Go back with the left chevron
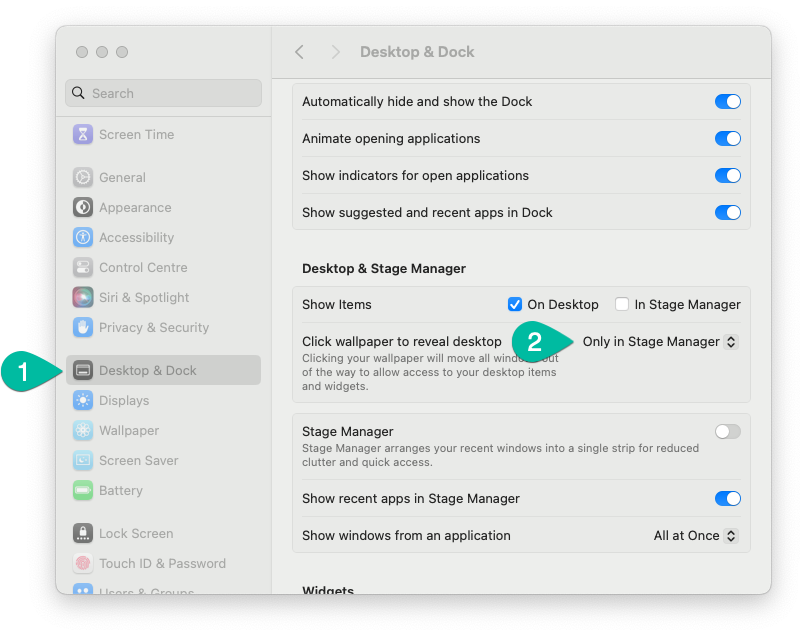 tap(299, 52)
